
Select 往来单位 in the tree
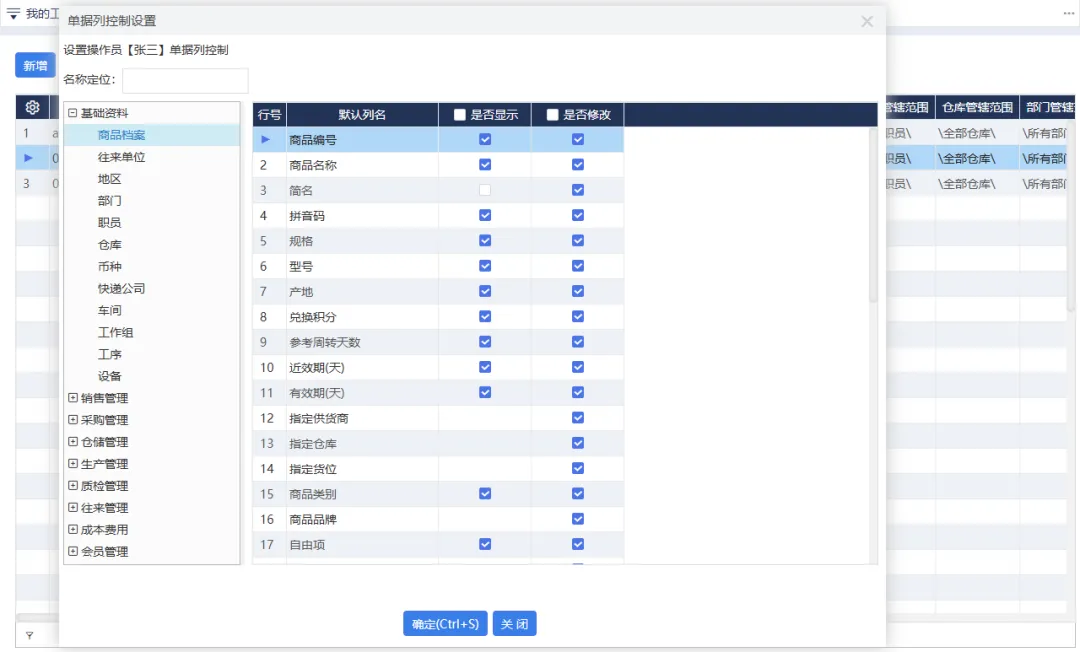pyautogui.click(x=121, y=157)
